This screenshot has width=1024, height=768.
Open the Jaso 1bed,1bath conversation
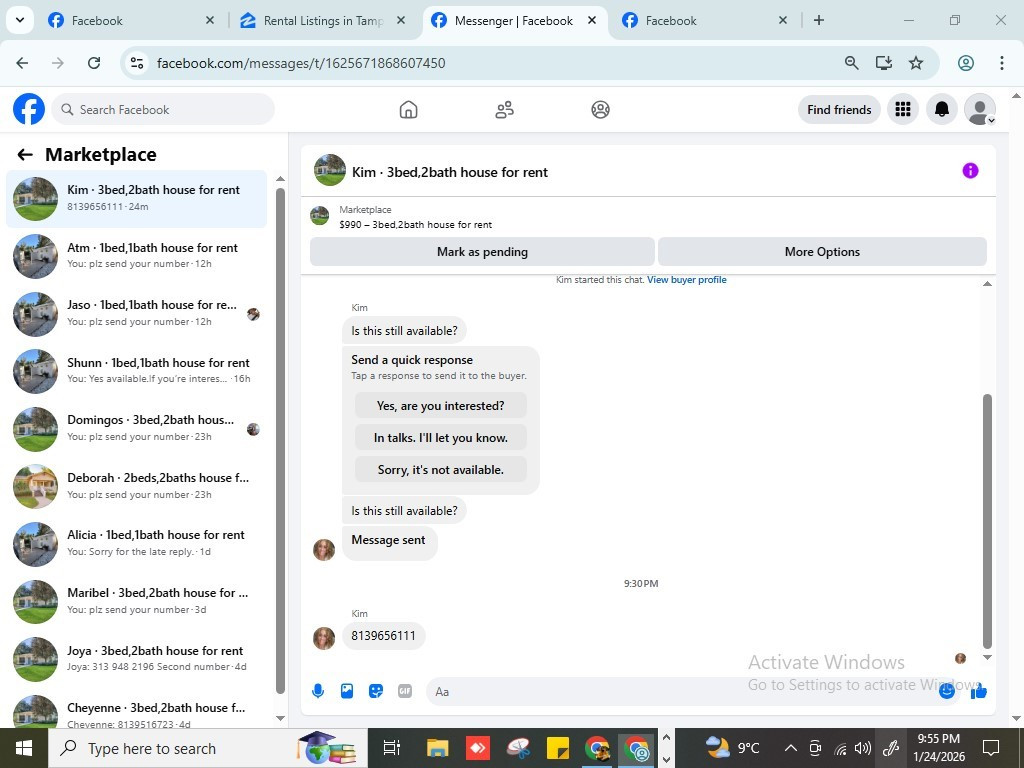point(136,313)
